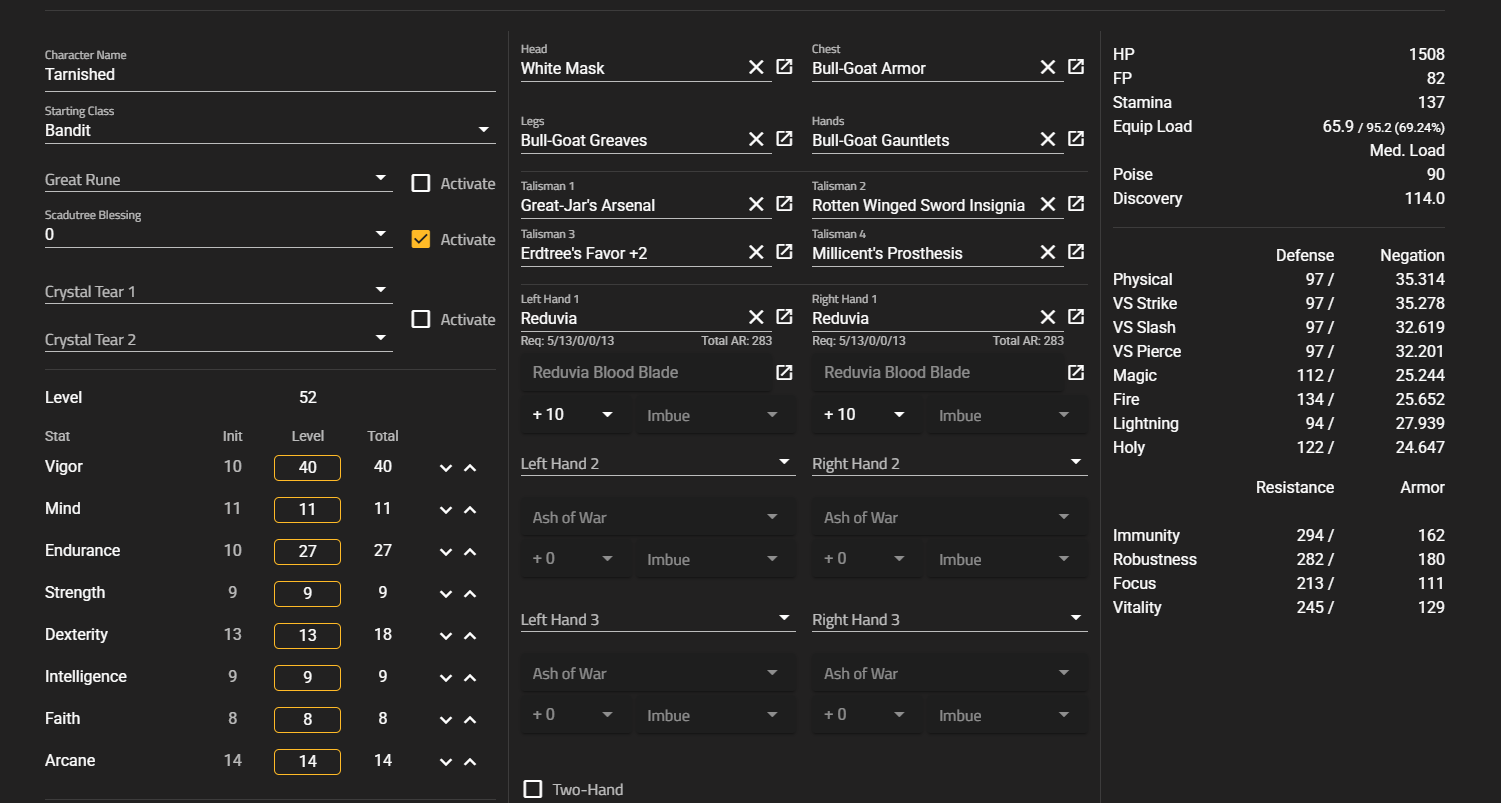Open Rotten Winged Sword Insignia link icon

point(1076,204)
